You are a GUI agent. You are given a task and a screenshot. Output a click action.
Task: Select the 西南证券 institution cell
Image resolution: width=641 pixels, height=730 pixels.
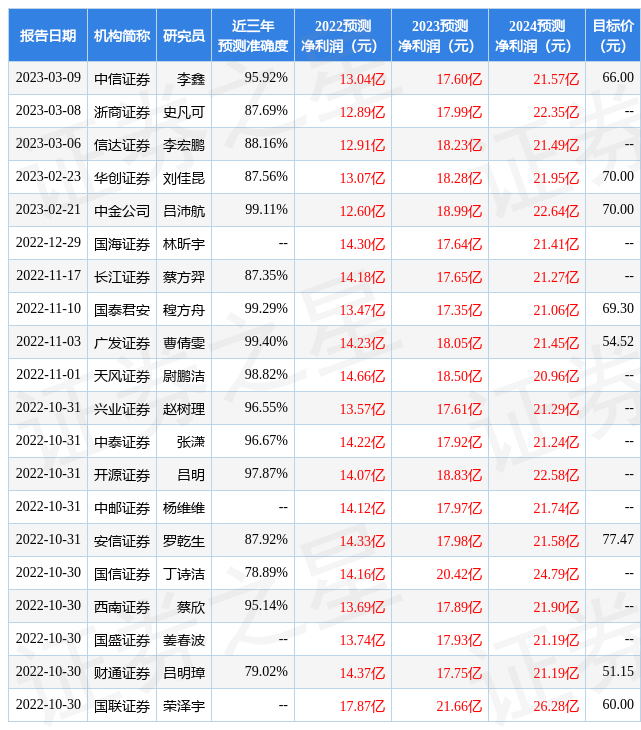pos(122,607)
